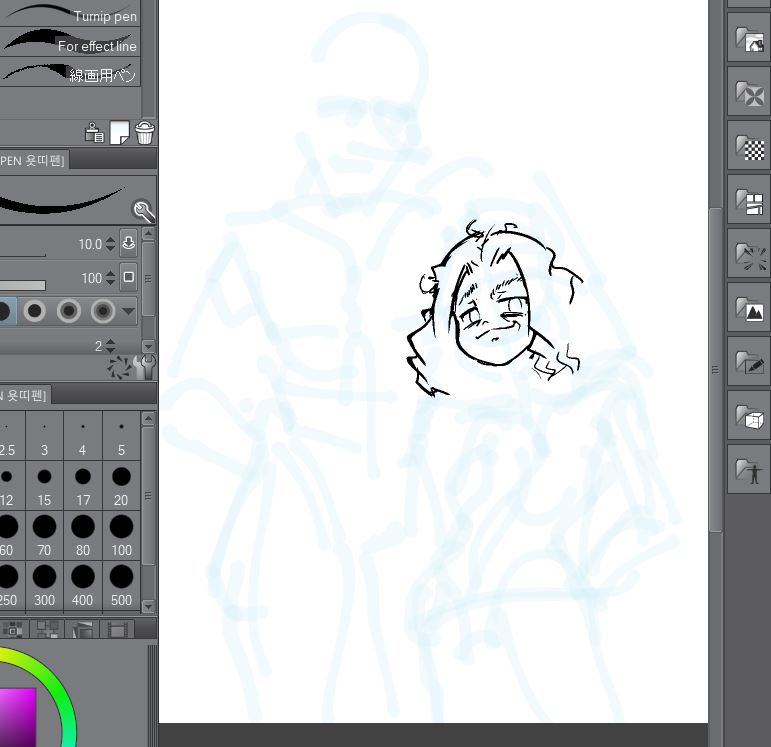Open opacity dynamics square button

(x=129, y=277)
